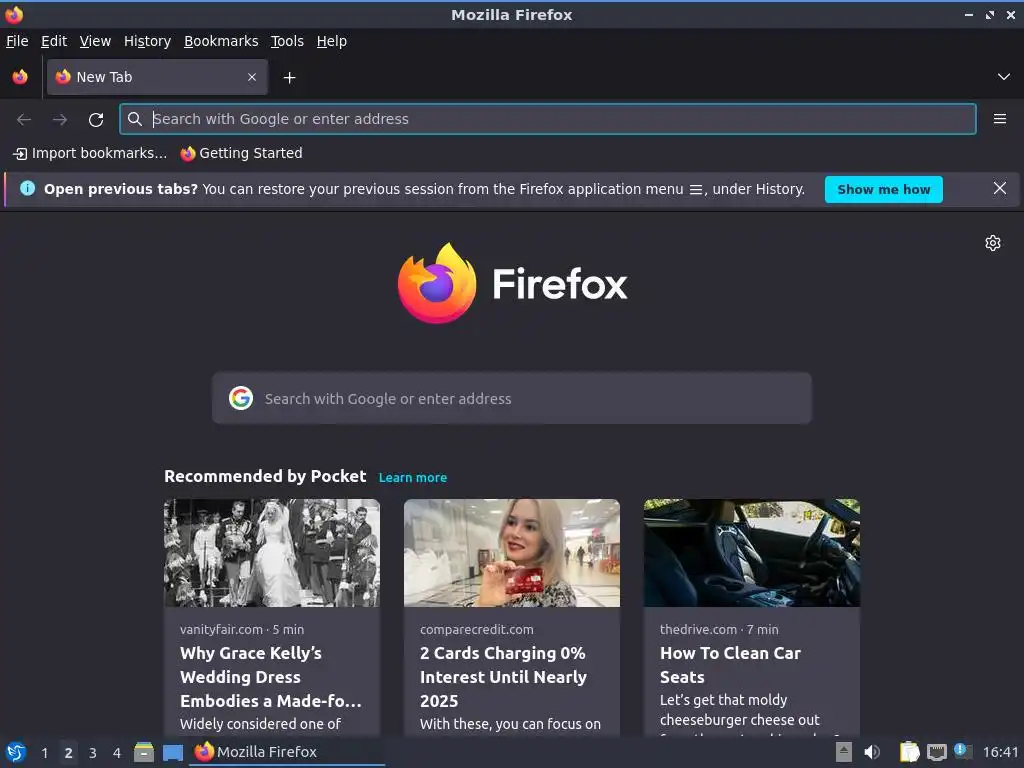Click the Recommended by Pocket heading
The width and height of the screenshot is (1024, 768).
(265, 476)
